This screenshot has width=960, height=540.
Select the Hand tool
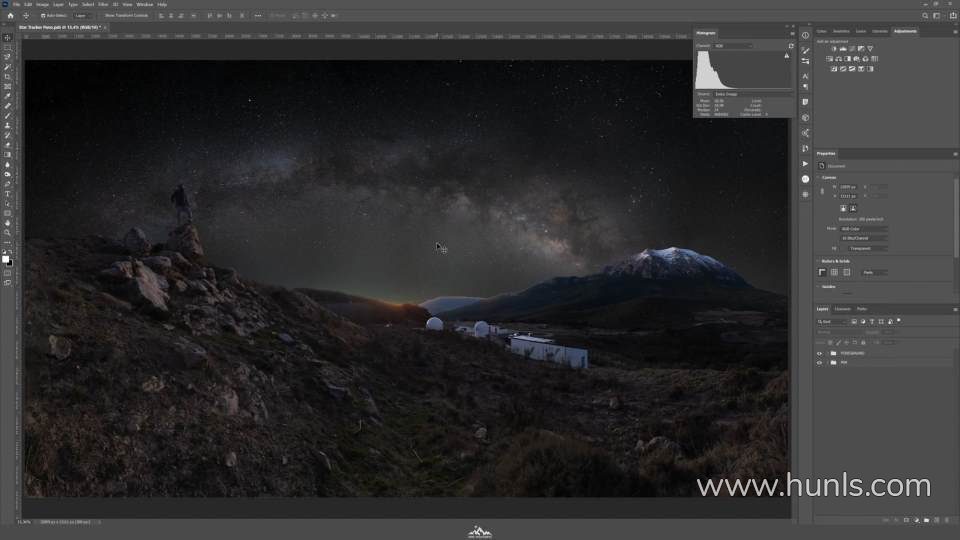point(7,223)
